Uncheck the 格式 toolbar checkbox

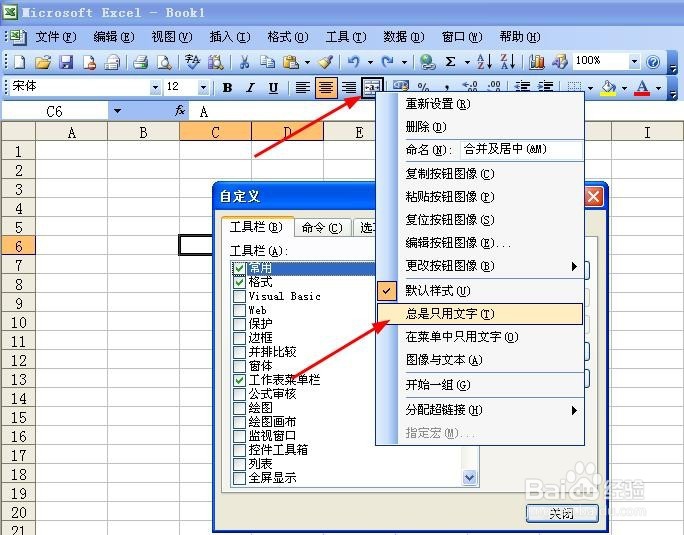point(239,282)
